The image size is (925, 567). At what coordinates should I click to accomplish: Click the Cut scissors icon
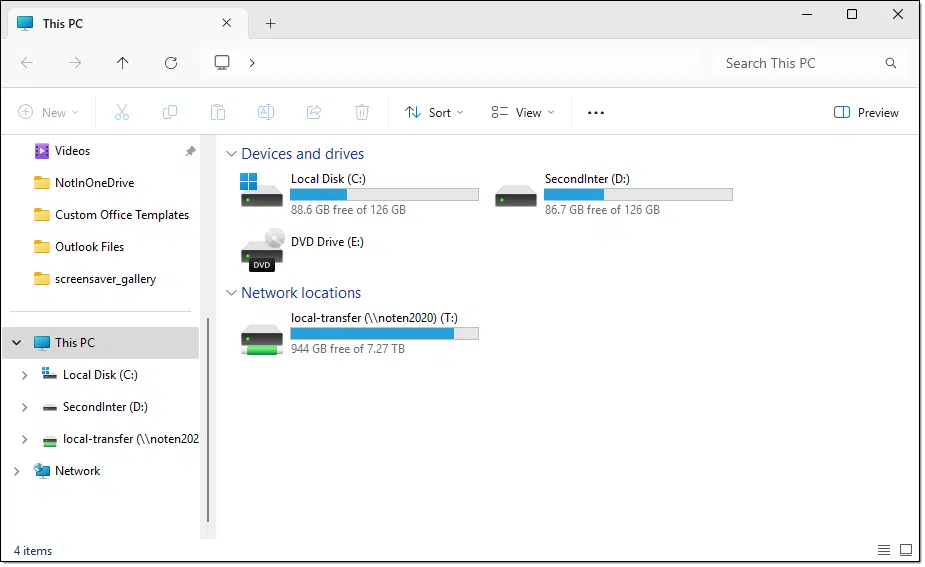coord(122,113)
